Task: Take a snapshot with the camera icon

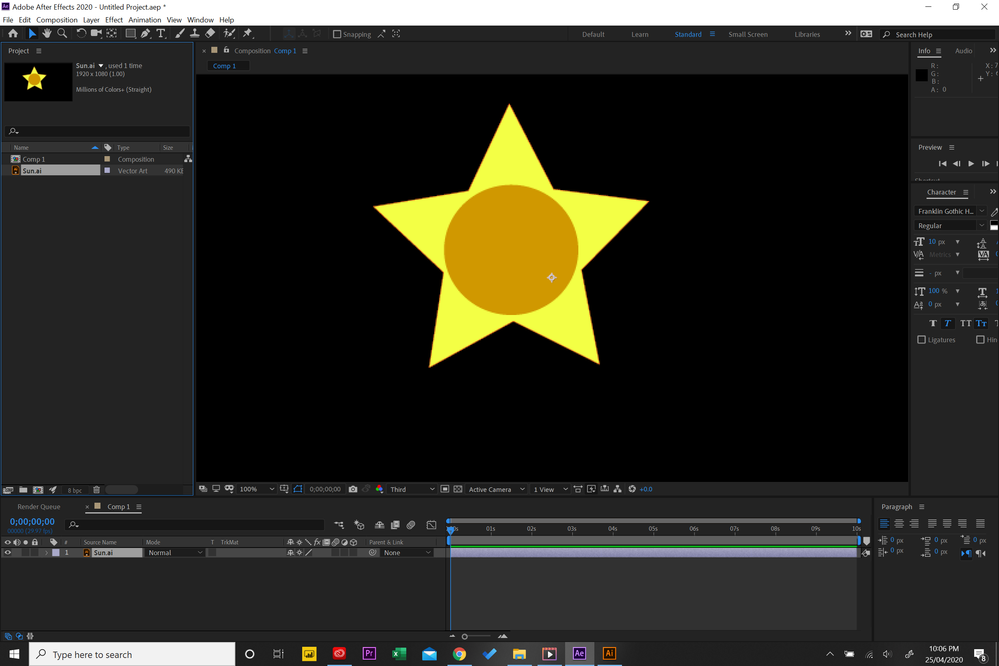Action: (x=353, y=489)
